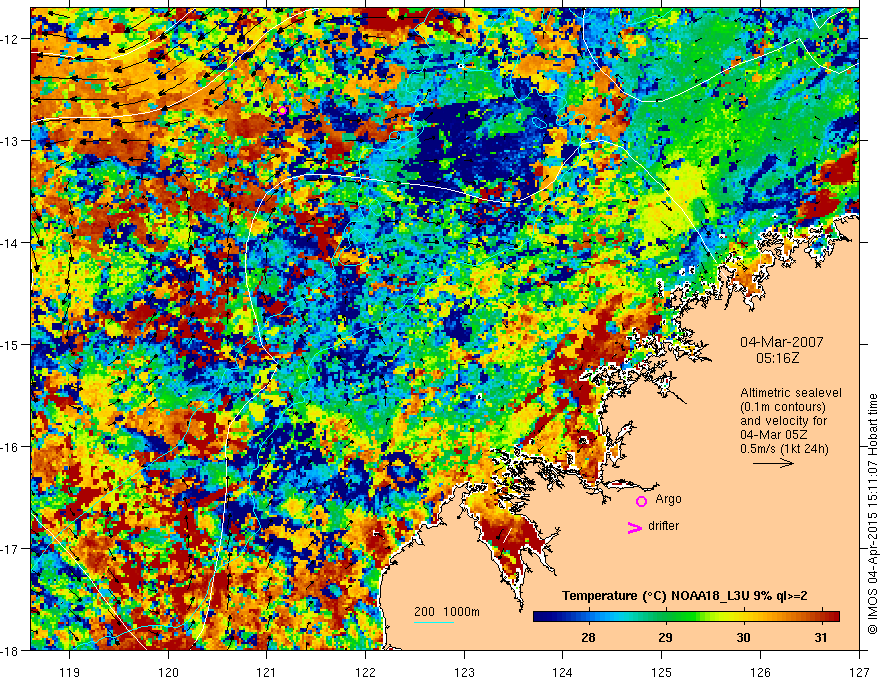
Task: Click the temperature color bar
Action: pyautogui.click(x=686, y=616)
